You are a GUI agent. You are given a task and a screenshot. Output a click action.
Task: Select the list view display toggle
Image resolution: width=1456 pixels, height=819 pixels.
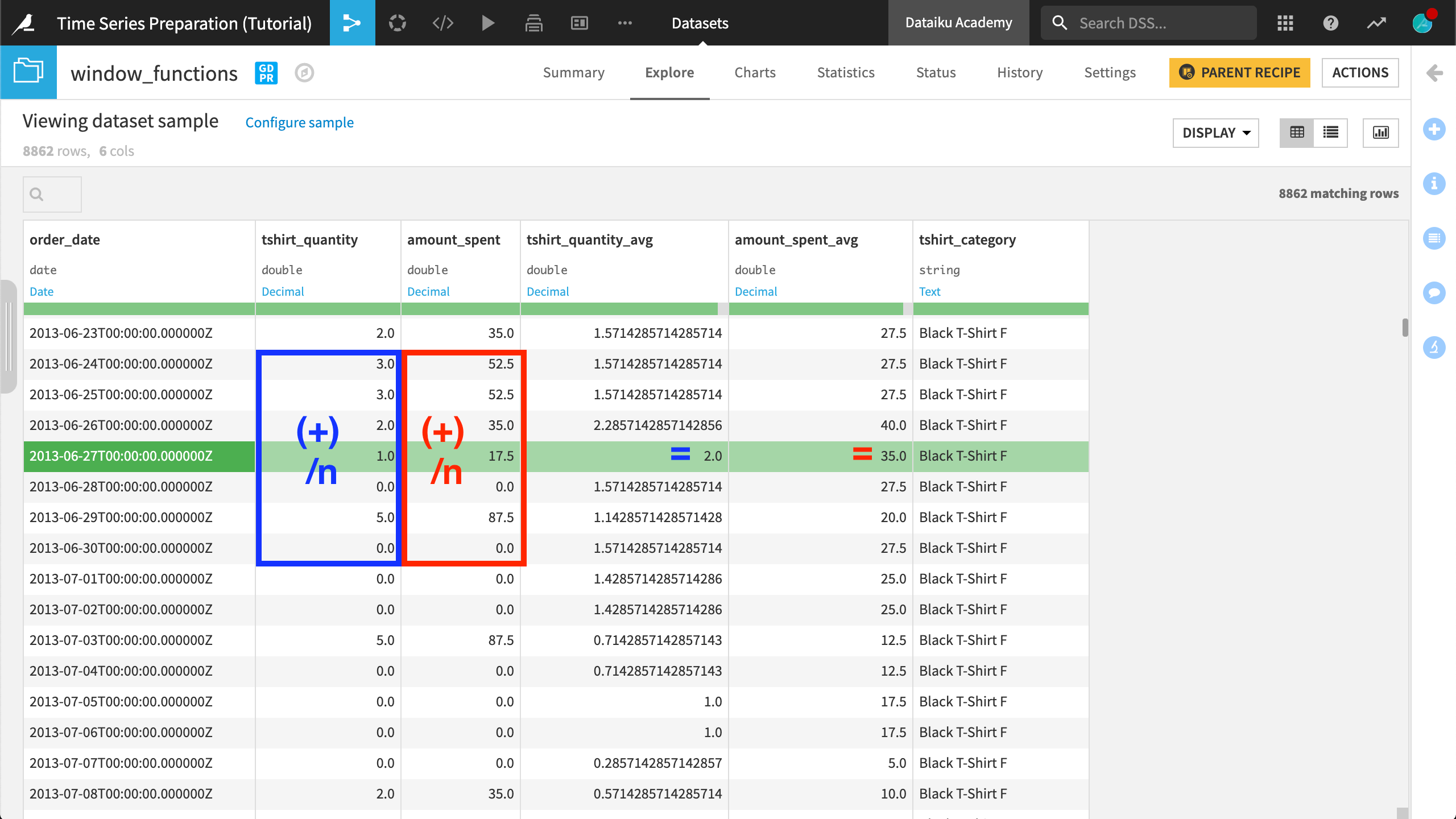pyautogui.click(x=1331, y=132)
